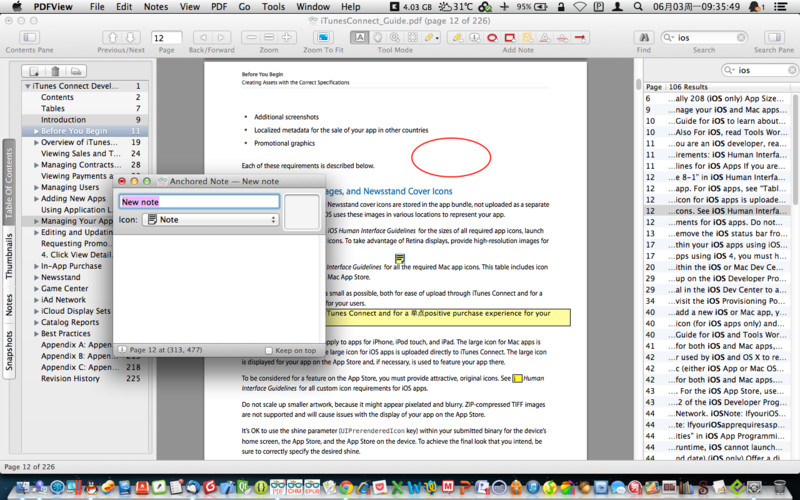The image size is (800, 500).
Task: Select the Text tool mode
Action: (360, 38)
